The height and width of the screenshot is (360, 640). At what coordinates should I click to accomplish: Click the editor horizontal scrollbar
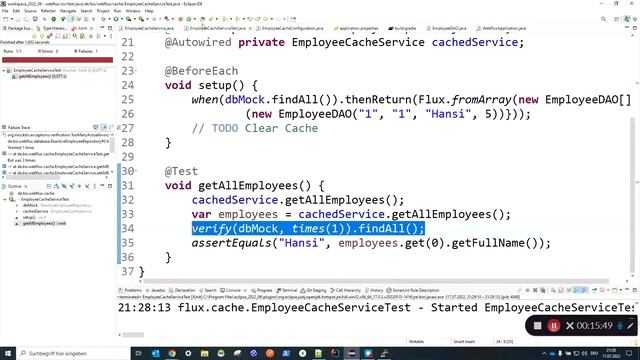376,281
